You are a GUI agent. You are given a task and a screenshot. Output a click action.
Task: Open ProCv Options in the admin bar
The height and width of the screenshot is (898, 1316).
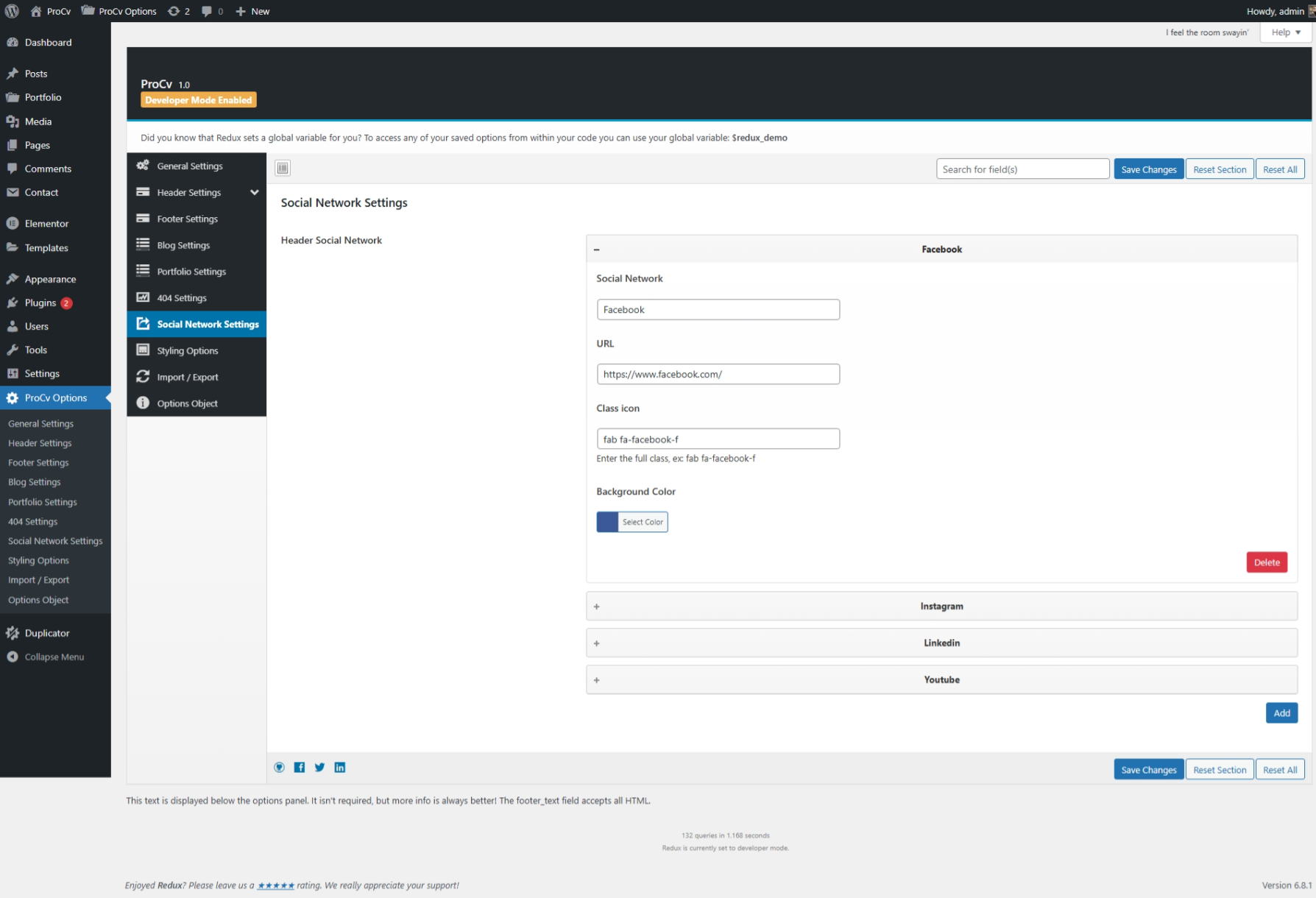118,11
